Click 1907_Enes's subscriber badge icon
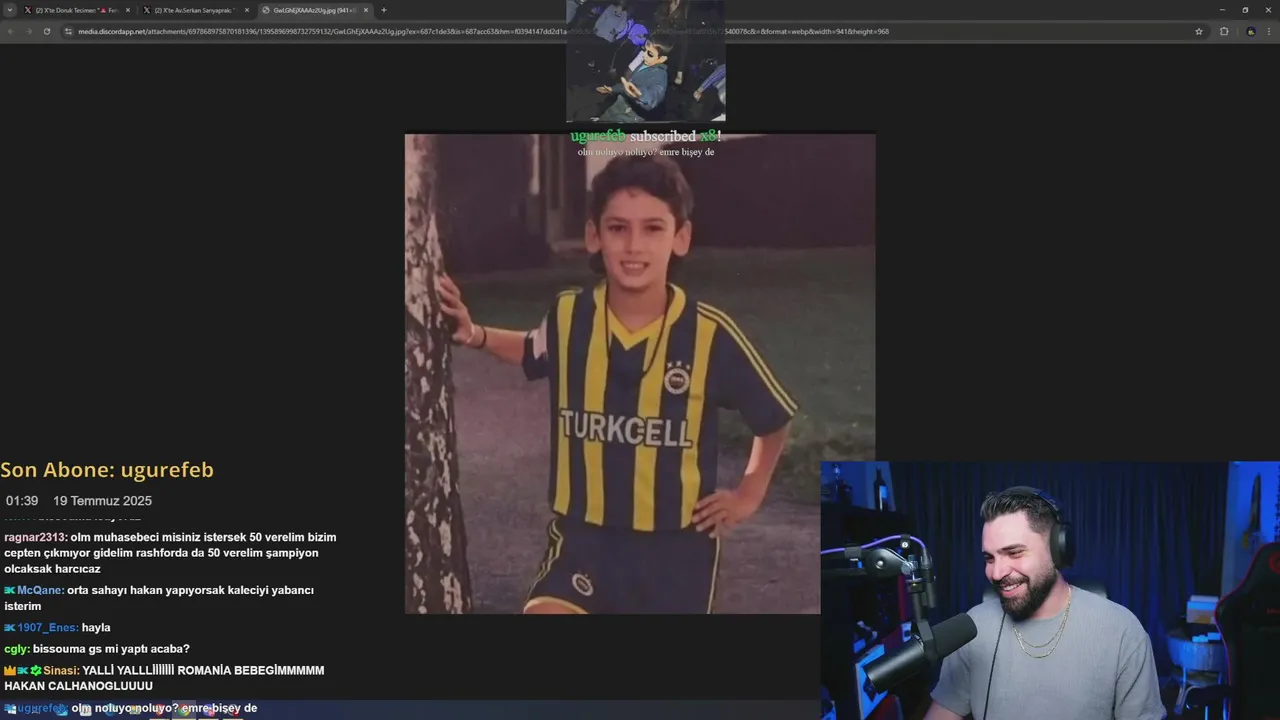This screenshot has height=720, width=1280. pyautogui.click(x=9, y=628)
